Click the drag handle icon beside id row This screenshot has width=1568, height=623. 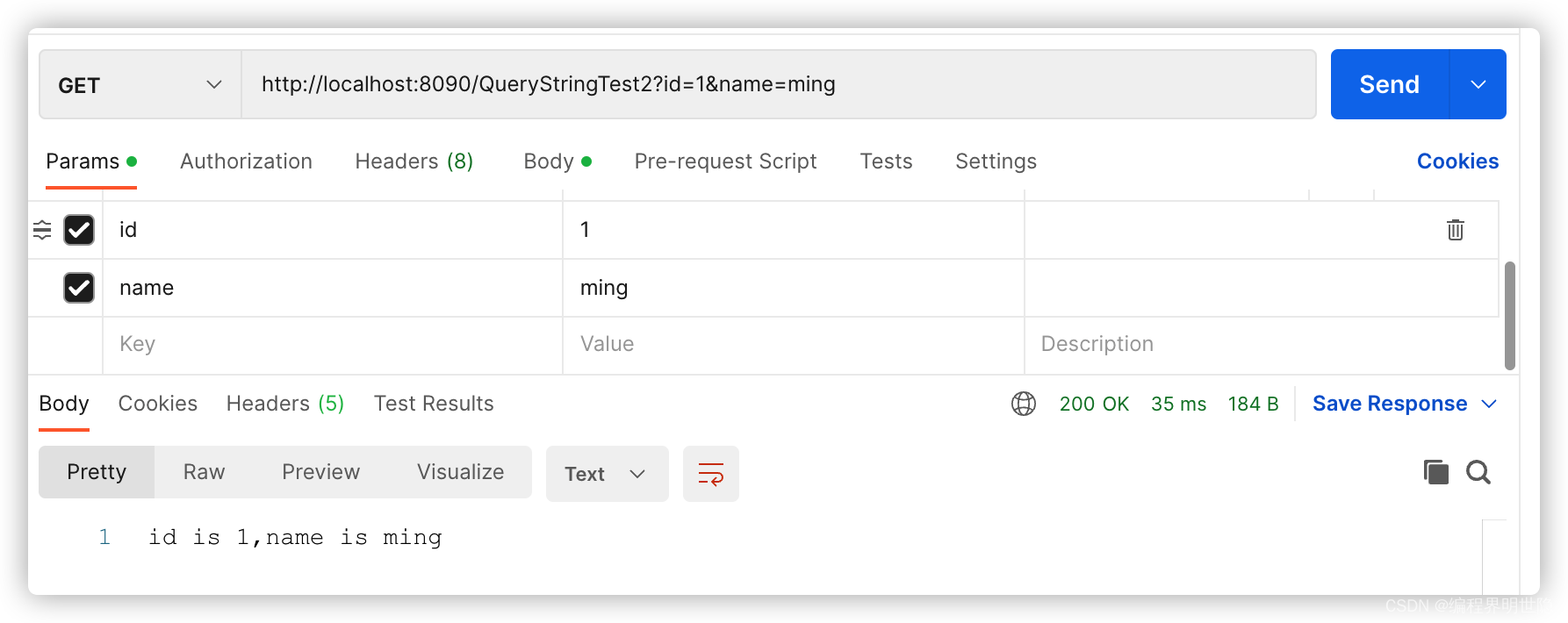pos(42,230)
